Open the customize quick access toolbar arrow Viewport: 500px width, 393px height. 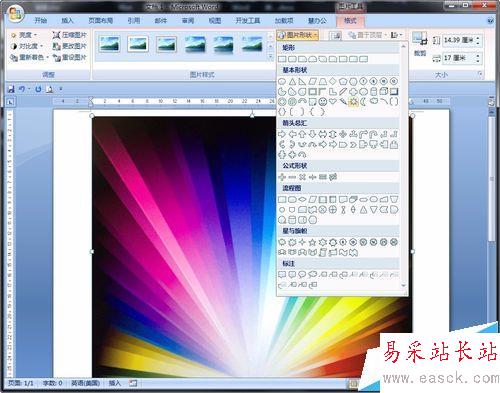click(x=61, y=89)
